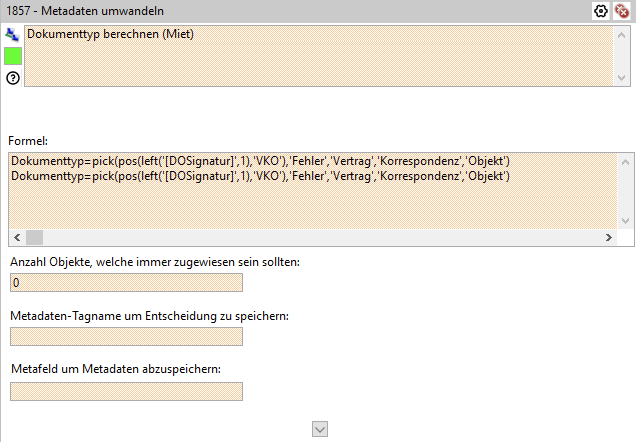
Task: Click the 'Anzahl Objekte' number field
Action: [126, 282]
